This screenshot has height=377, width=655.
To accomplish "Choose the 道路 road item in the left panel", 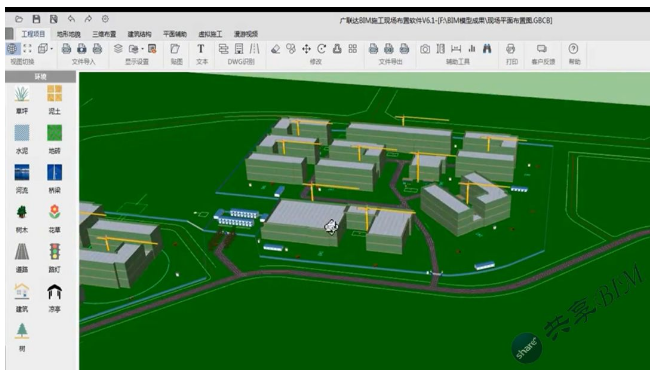I will [x=22, y=257].
